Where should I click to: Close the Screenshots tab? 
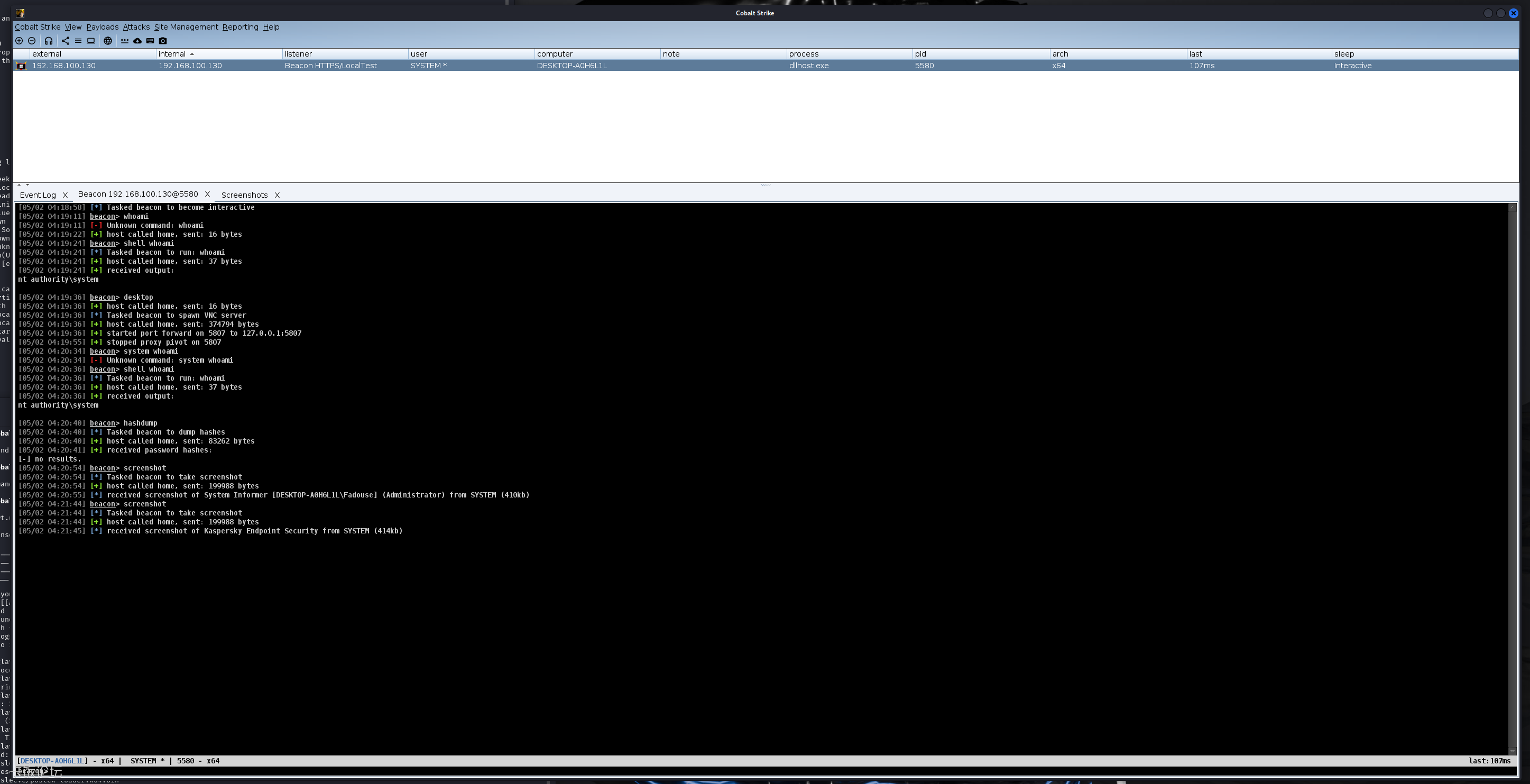(x=277, y=195)
